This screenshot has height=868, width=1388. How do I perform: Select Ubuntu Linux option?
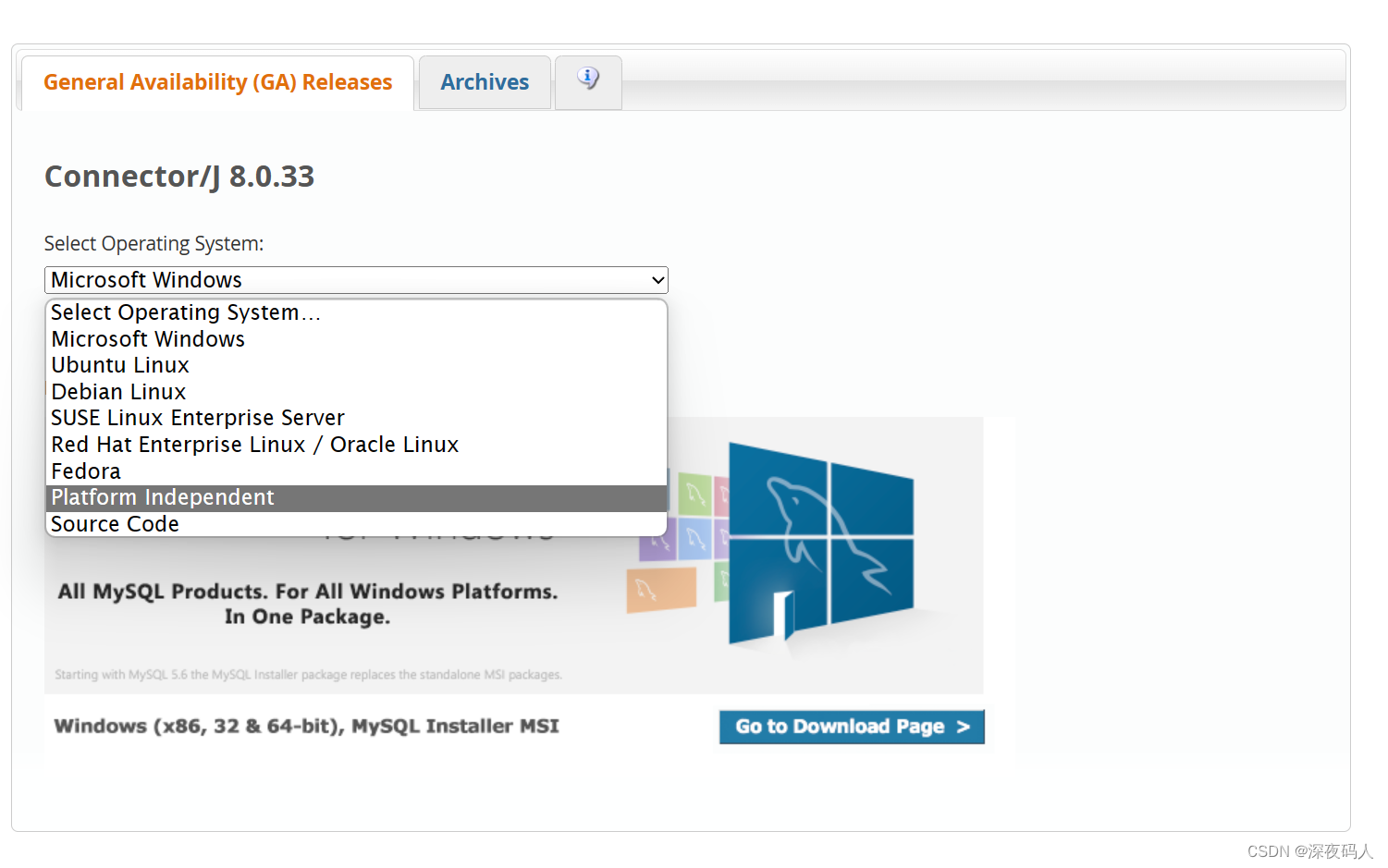(356, 365)
